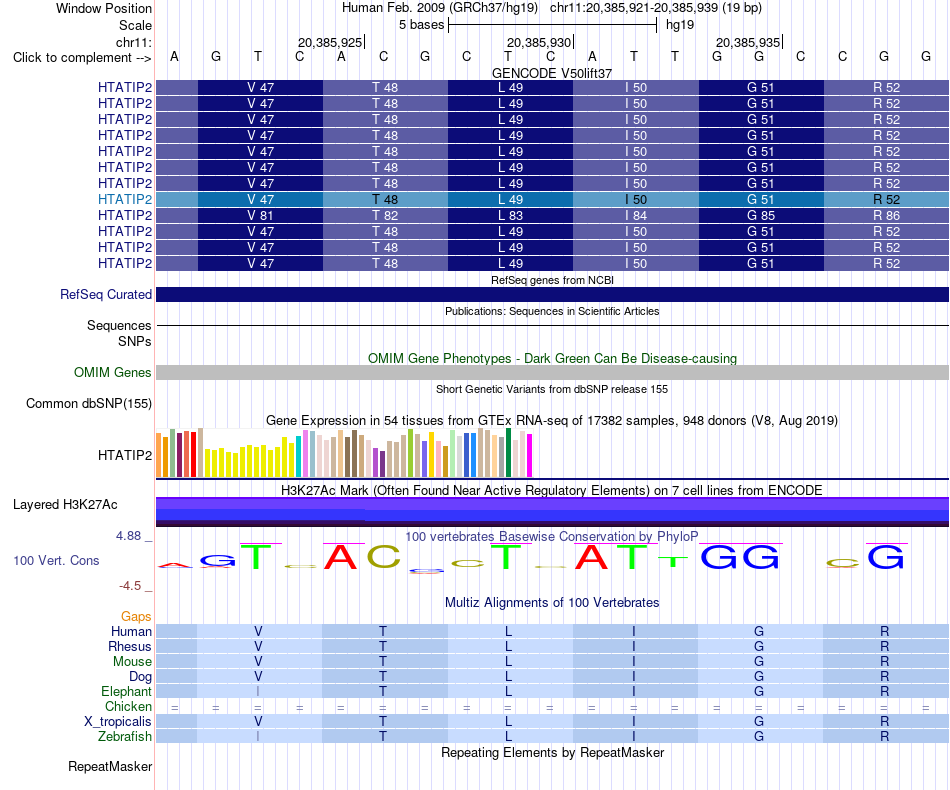Image resolution: width=950 pixels, height=790 pixels.
Task: Select the light-blue highlighted HTATIP2 transcript label
Action: click(x=125, y=199)
